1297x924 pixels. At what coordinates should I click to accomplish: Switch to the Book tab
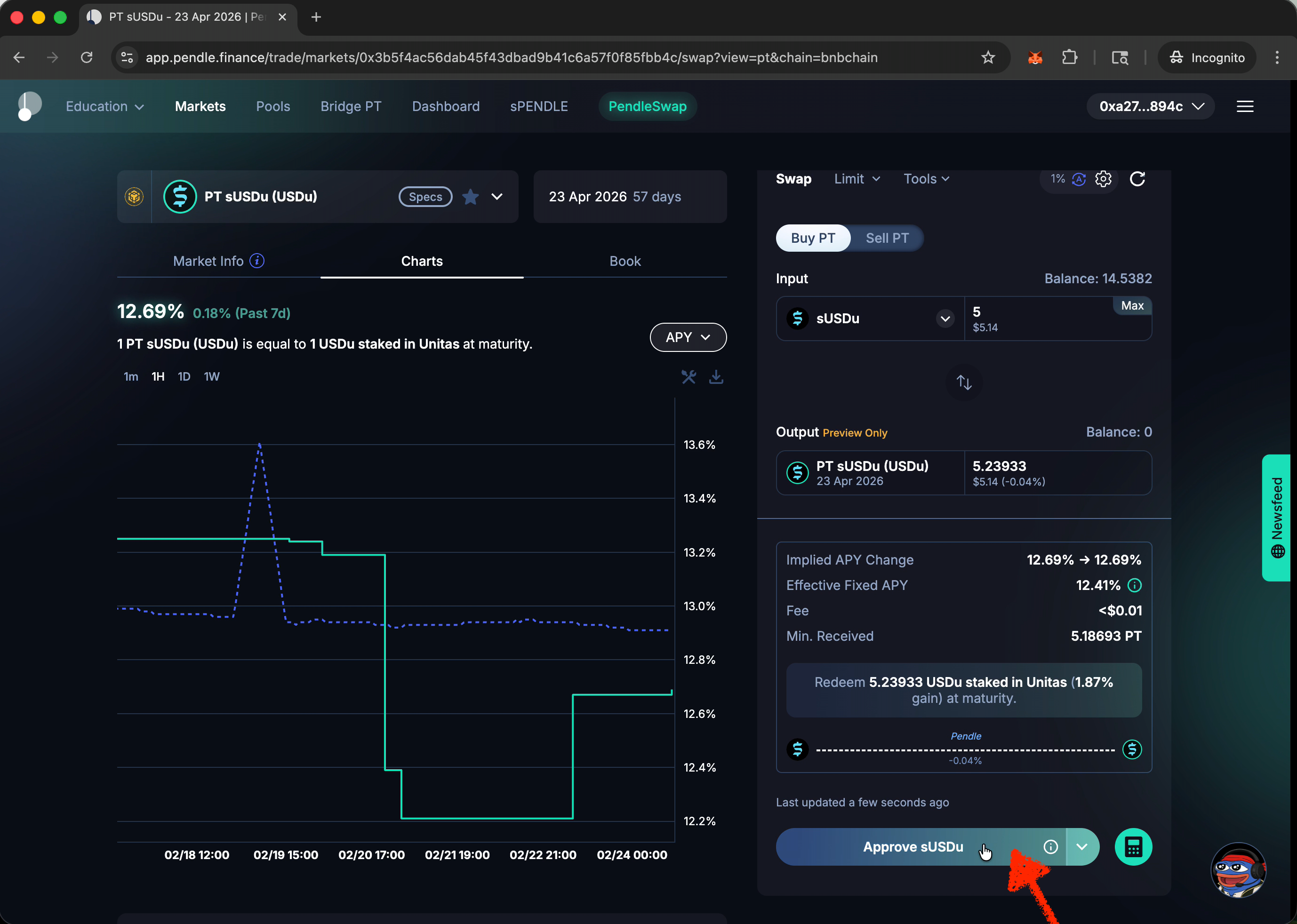625,261
